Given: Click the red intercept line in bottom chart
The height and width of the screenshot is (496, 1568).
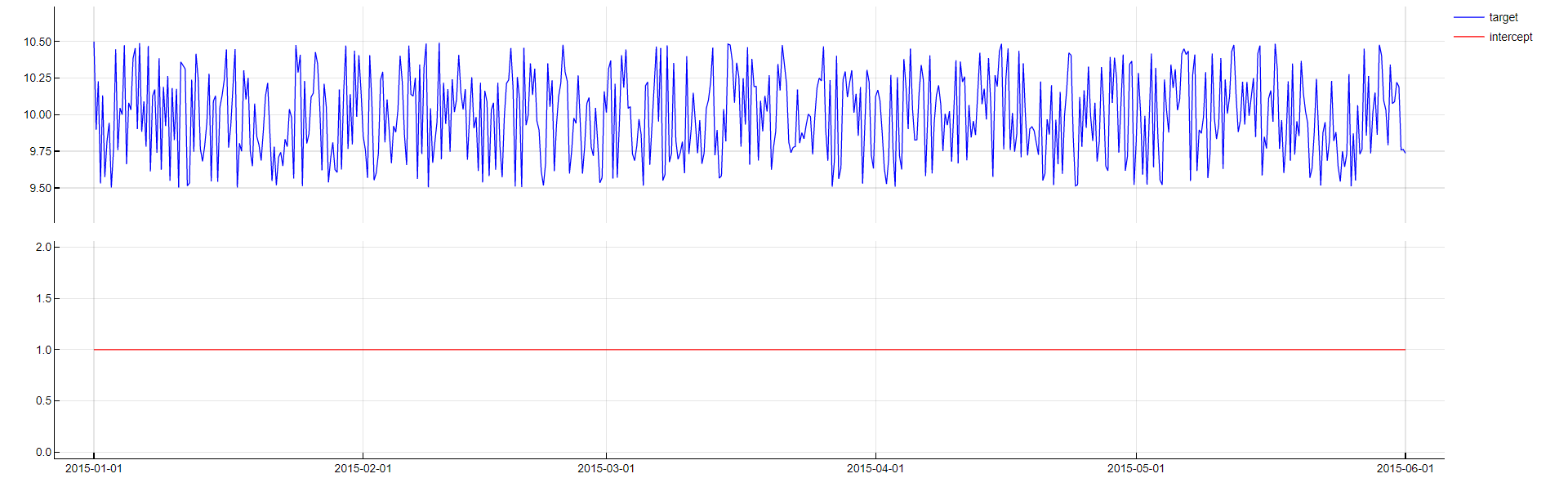Looking at the screenshot, I should coord(750,350).
